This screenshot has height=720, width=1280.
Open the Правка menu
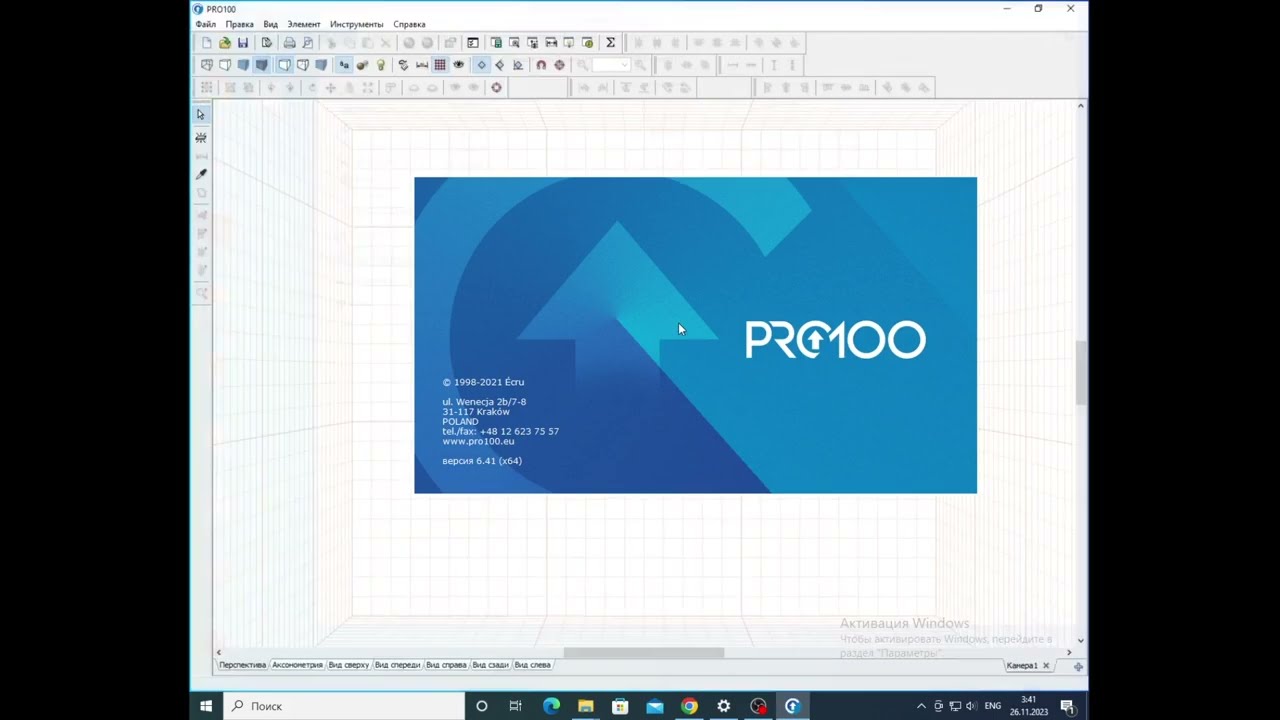tap(239, 24)
